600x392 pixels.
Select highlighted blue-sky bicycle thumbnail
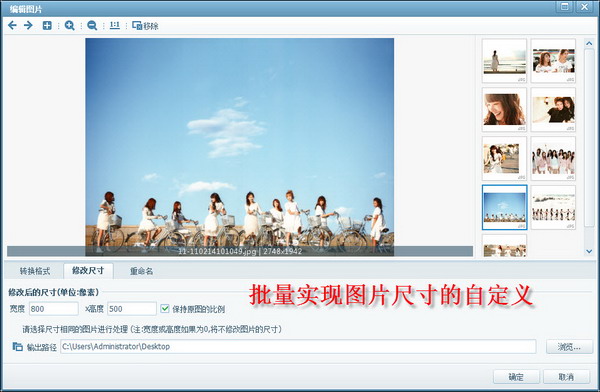[x=504, y=207]
